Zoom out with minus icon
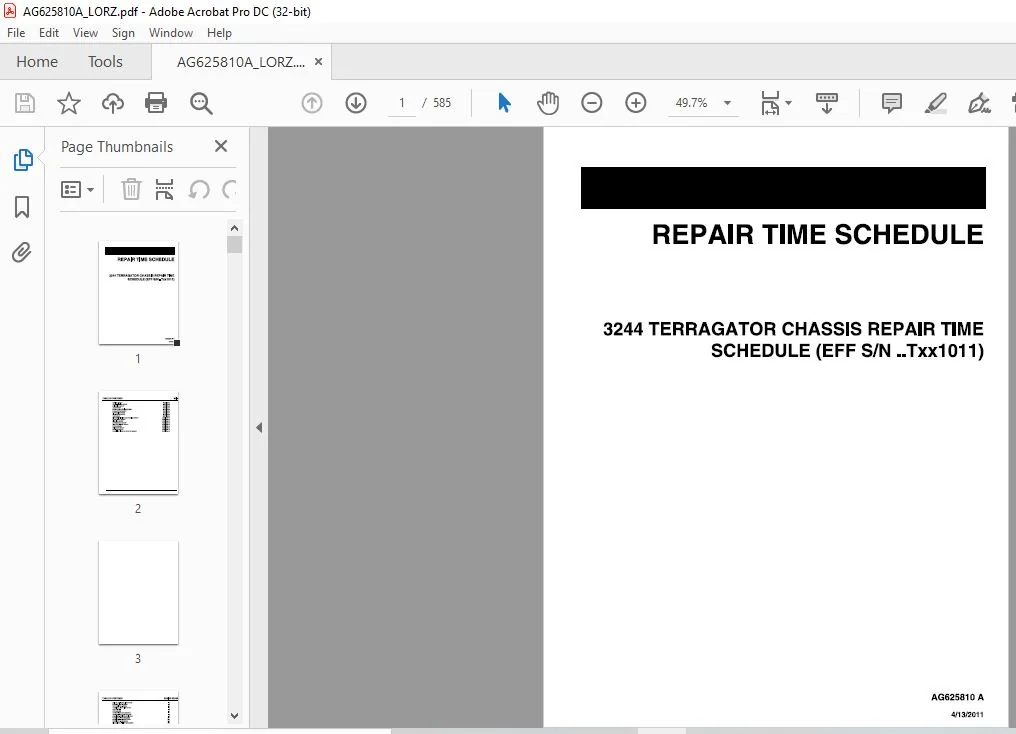Screen dimensions: 1016x734 pos(592,103)
